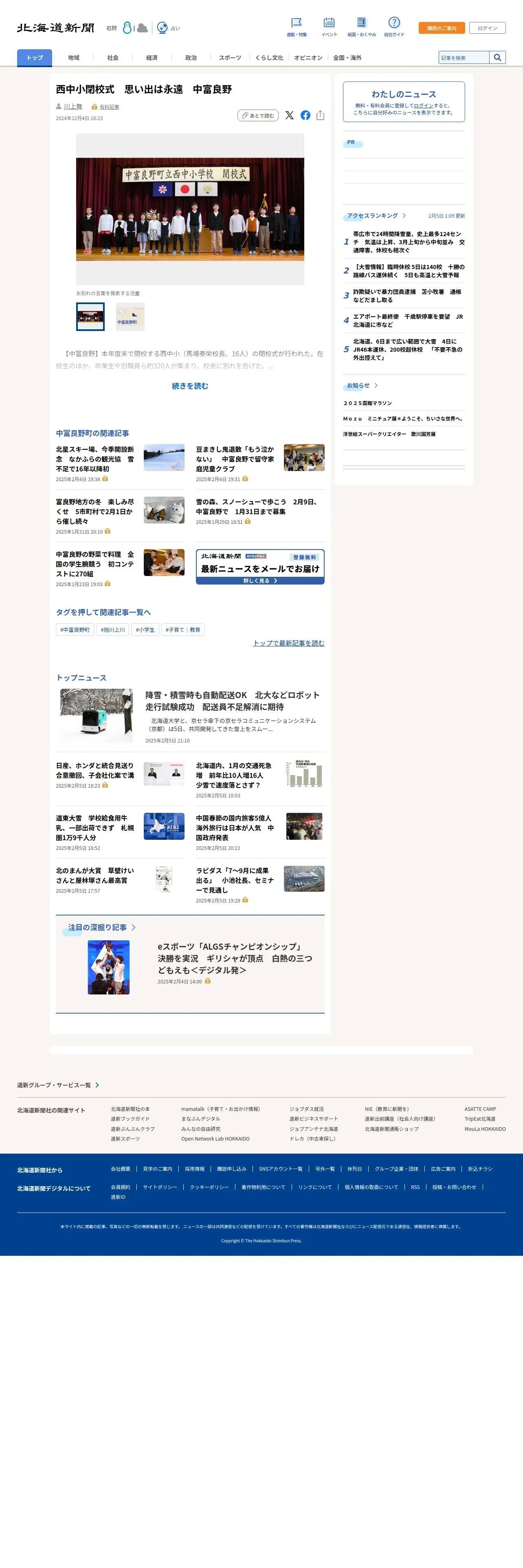
Task: Click 詳しく見る newsletter banner
Action: [260, 567]
